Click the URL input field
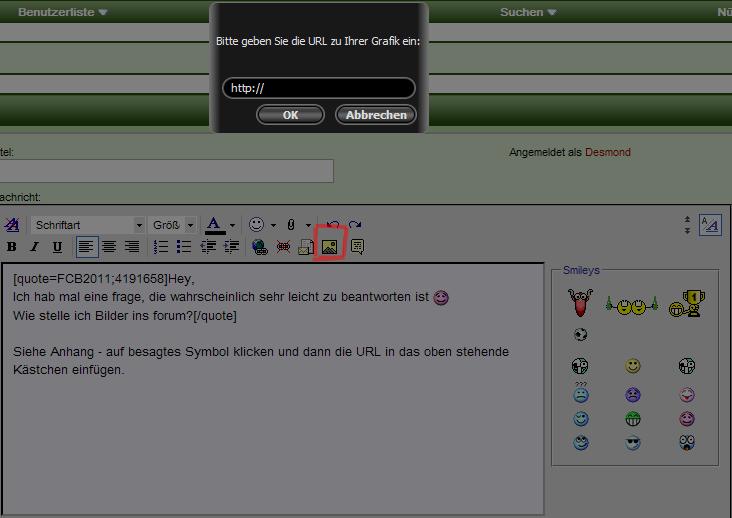Viewport: 732px width, 518px height. [x=318, y=88]
